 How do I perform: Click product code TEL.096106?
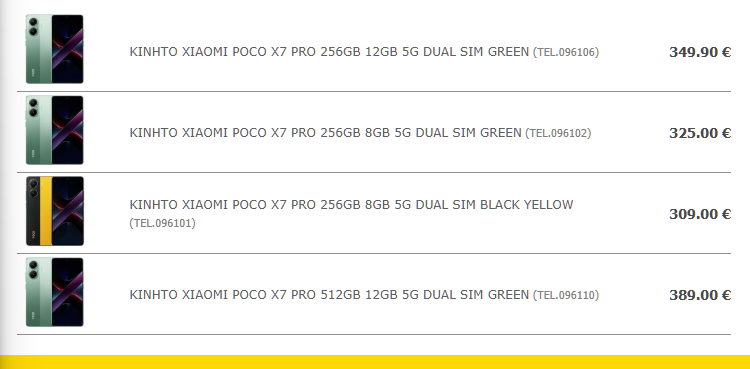(x=566, y=52)
